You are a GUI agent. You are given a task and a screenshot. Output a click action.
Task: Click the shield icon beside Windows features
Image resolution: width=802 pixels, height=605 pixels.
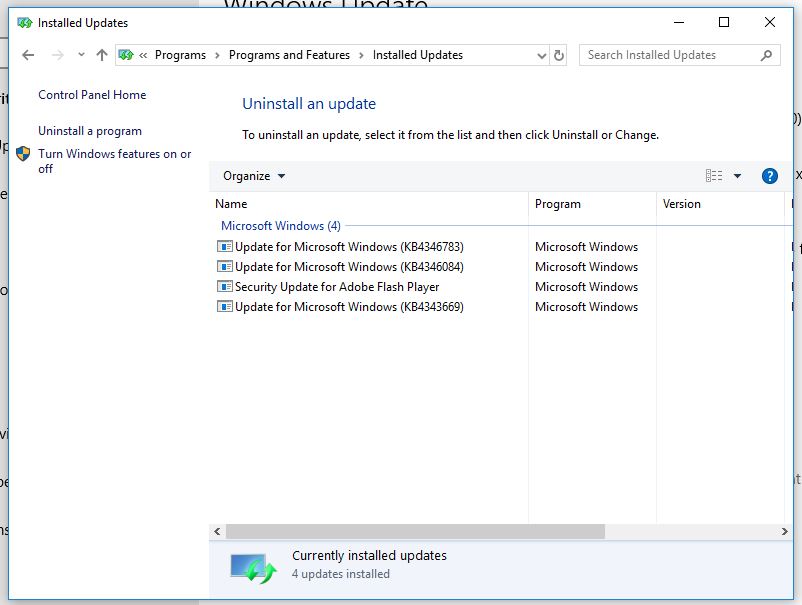[23, 153]
